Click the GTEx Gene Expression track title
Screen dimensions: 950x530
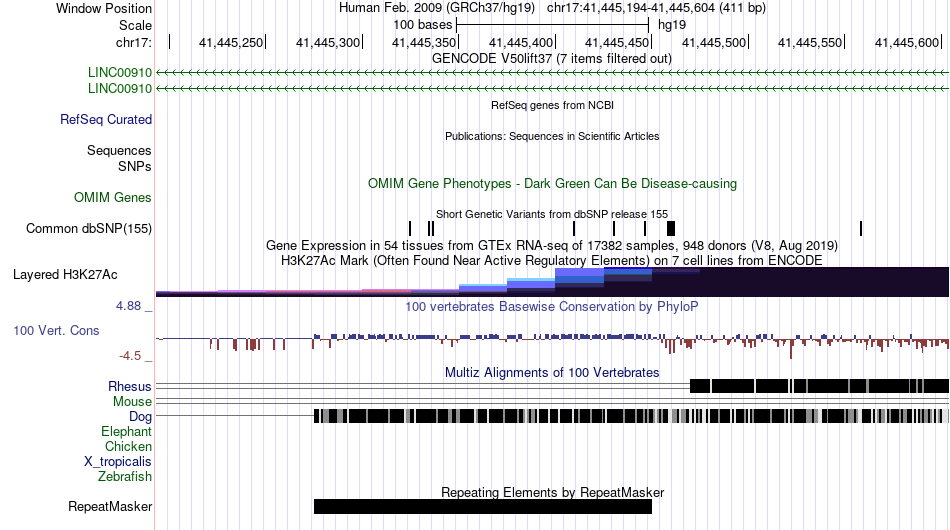[552, 245]
